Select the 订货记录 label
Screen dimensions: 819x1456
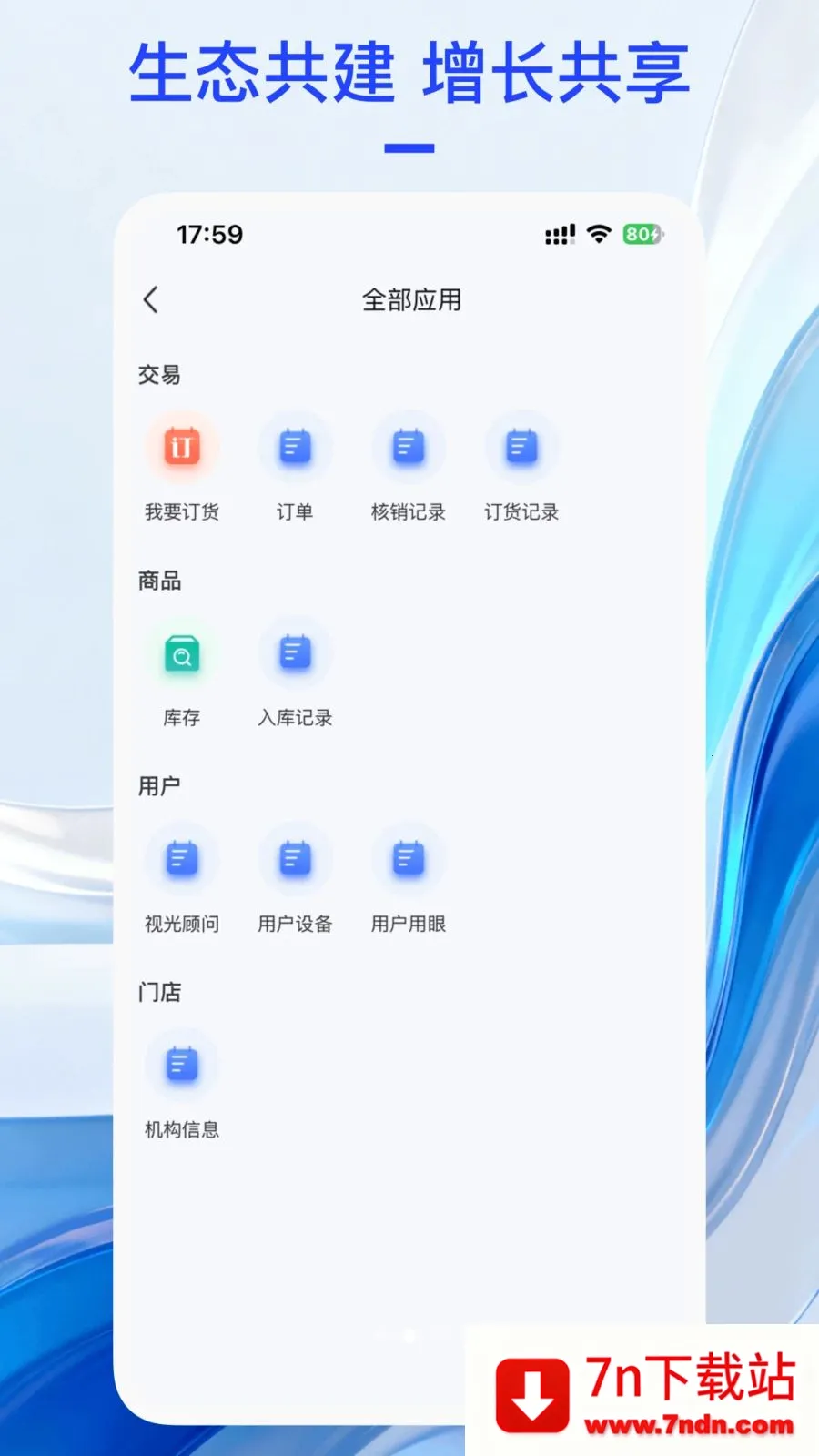coord(521,512)
